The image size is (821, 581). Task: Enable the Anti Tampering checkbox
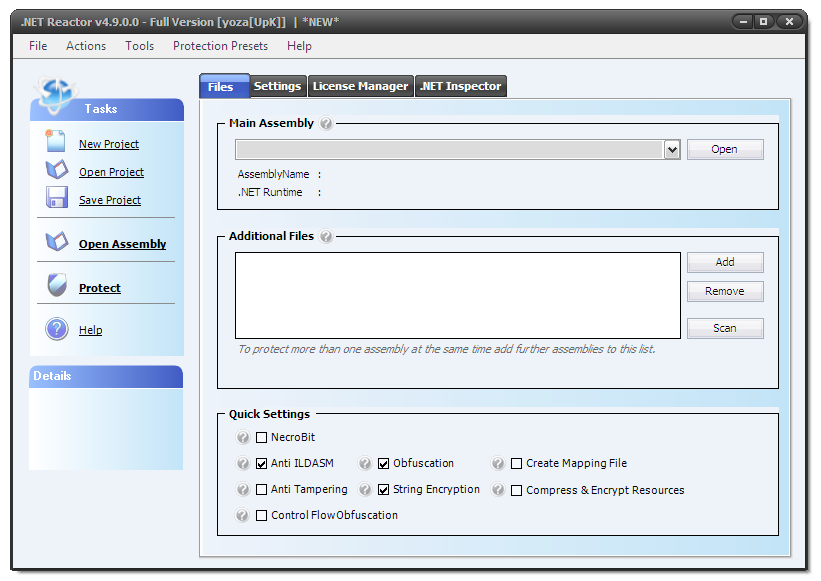coord(261,489)
